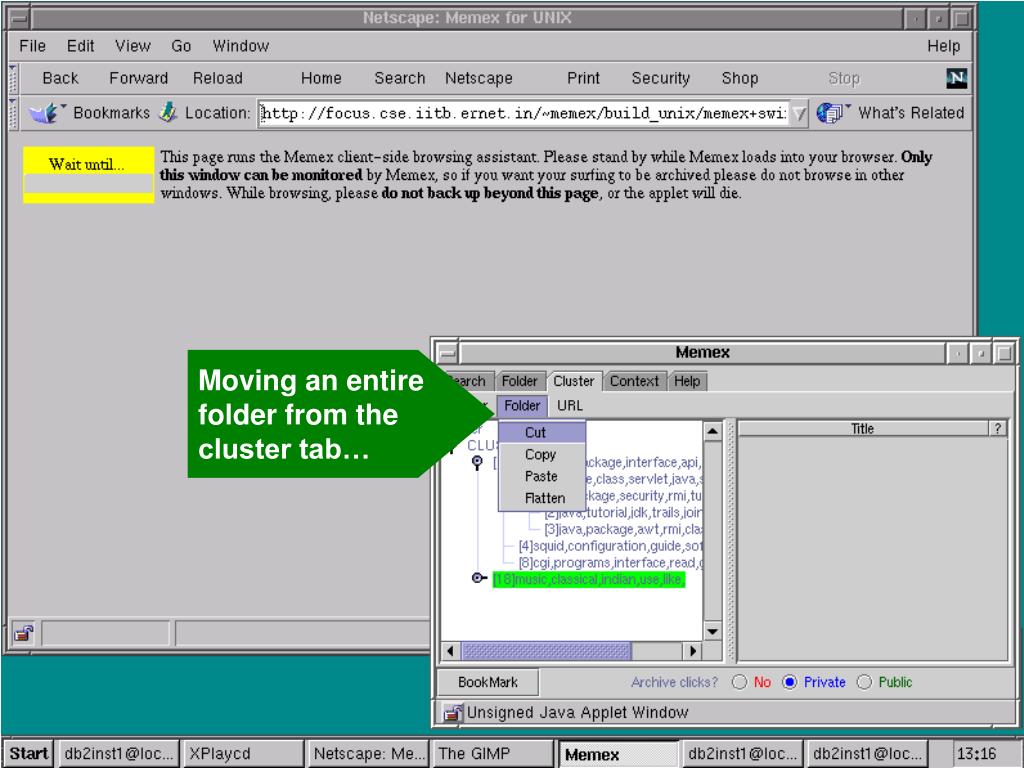The image size is (1024, 768).
Task: Click the What's Related label
Action: [x=911, y=113]
